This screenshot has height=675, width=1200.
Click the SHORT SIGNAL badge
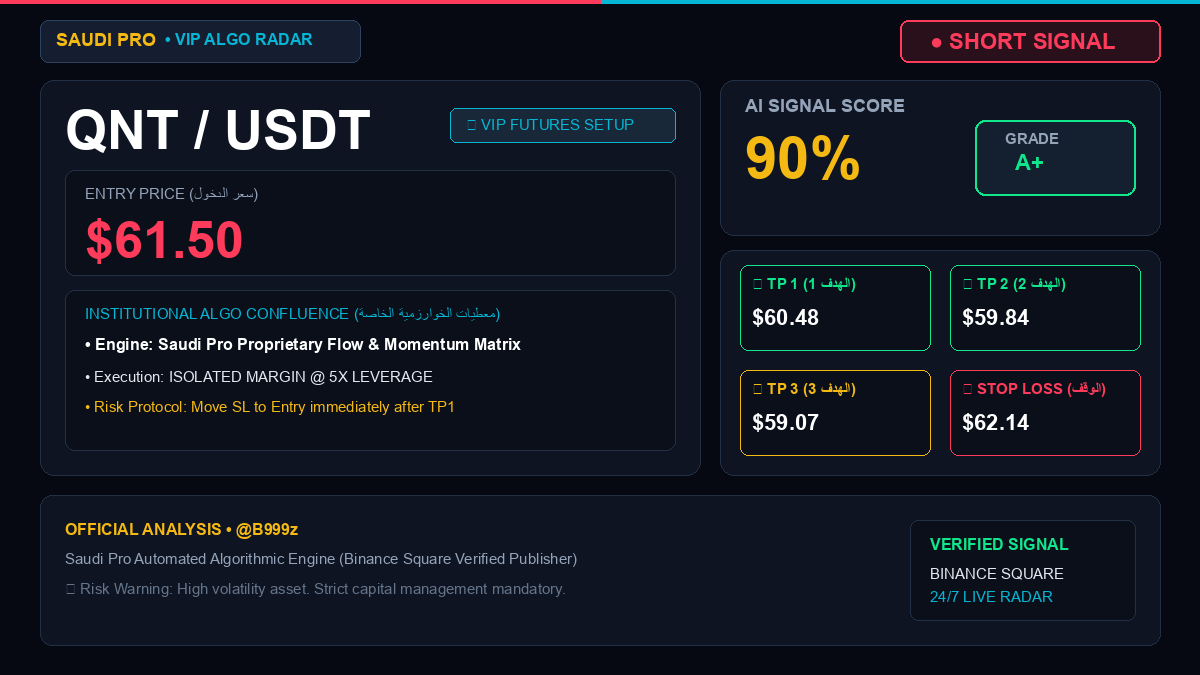(1030, 42)
